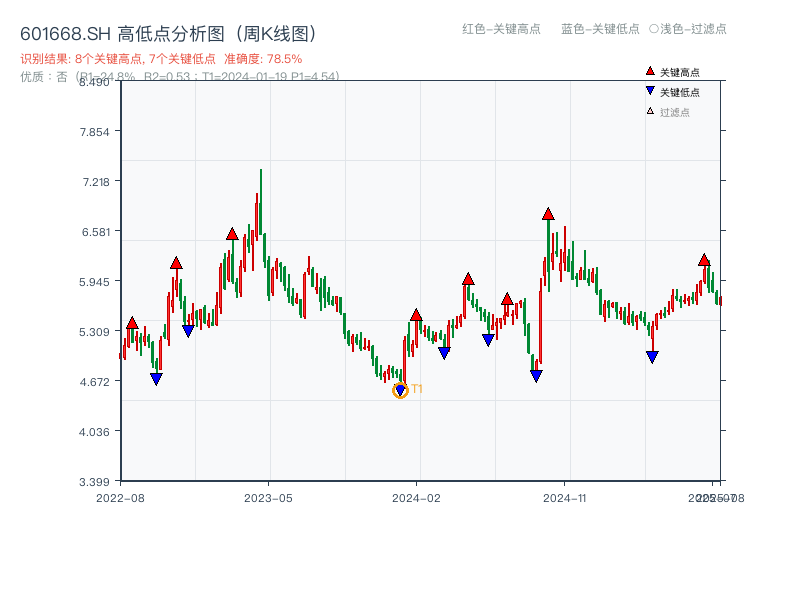Click the orange T1 label text
The width and height of the screenshot is (800, 600).
tap(417, 389)
